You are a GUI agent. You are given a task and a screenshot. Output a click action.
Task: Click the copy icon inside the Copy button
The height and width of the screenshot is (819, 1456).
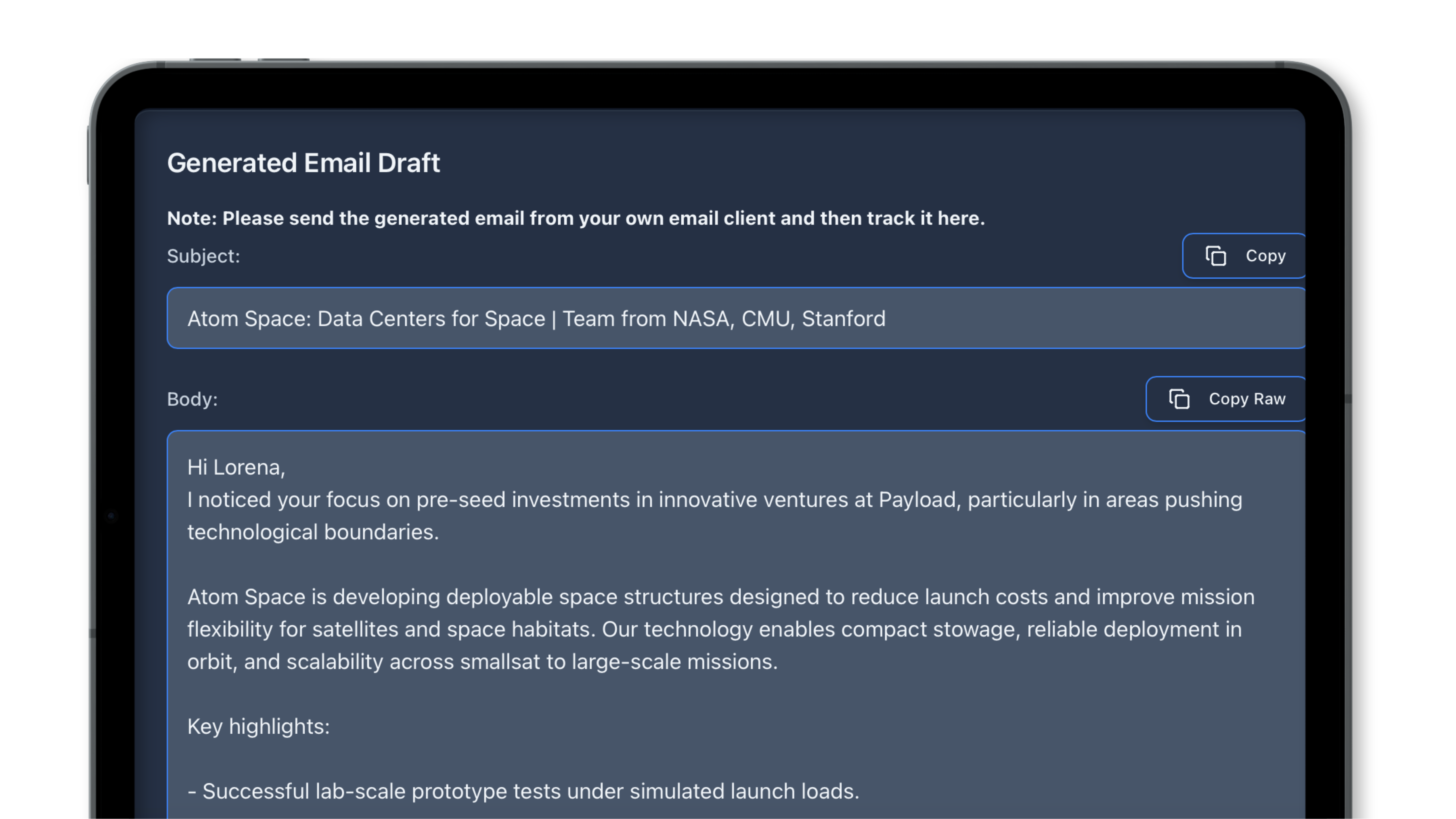click(x=1216, y=256)
